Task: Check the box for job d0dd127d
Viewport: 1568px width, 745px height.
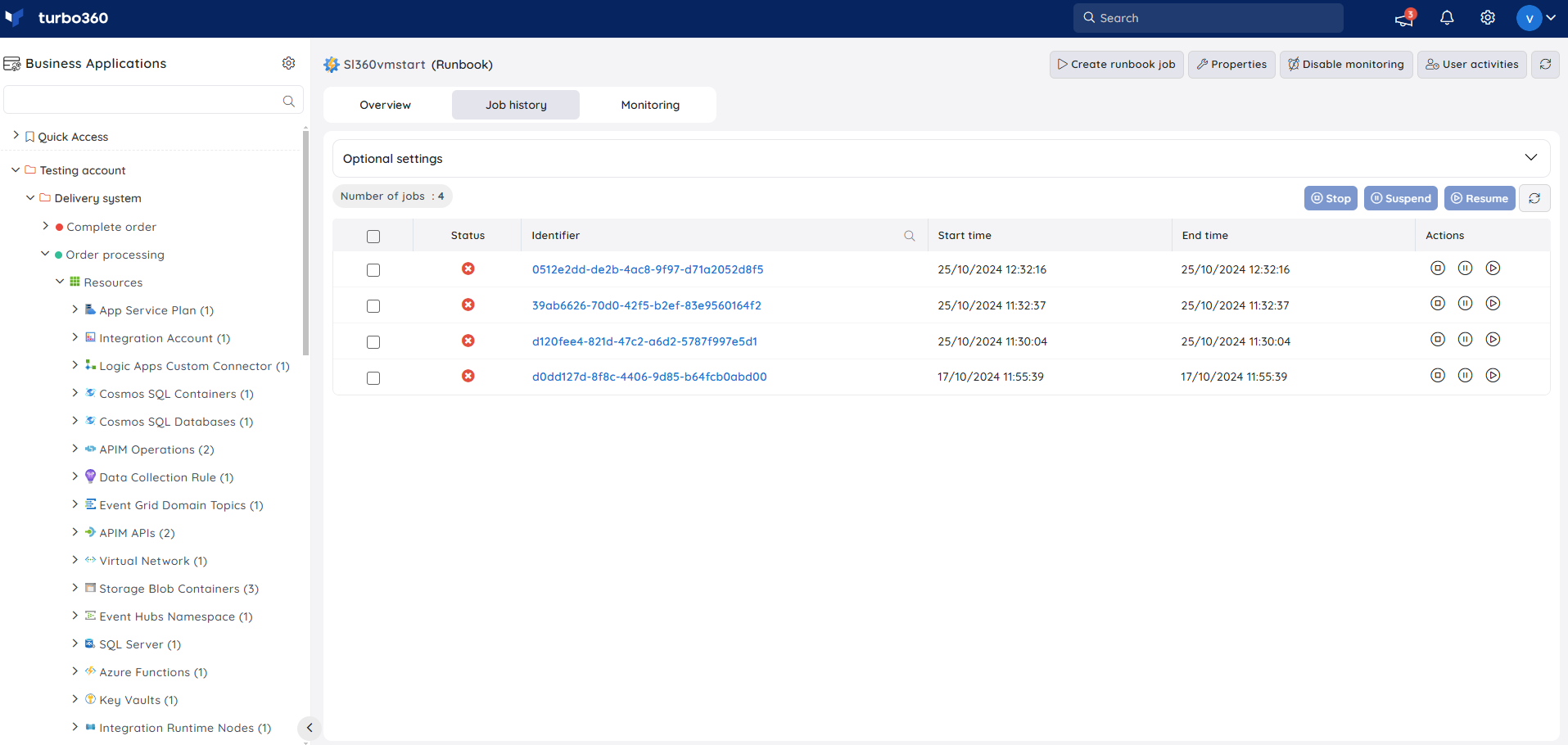Action: click(373, 378)
